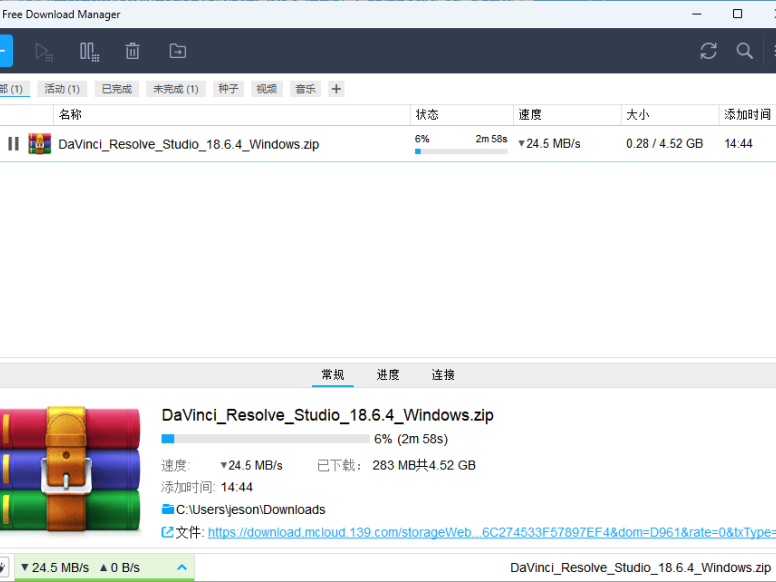Sort by the 大小 column header

(x=670, y=115)
